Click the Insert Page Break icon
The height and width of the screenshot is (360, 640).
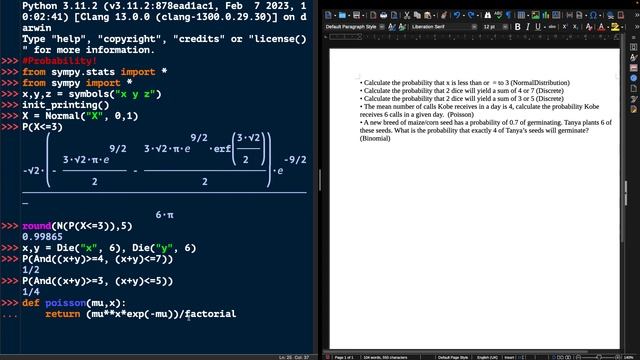click(569, 16)
